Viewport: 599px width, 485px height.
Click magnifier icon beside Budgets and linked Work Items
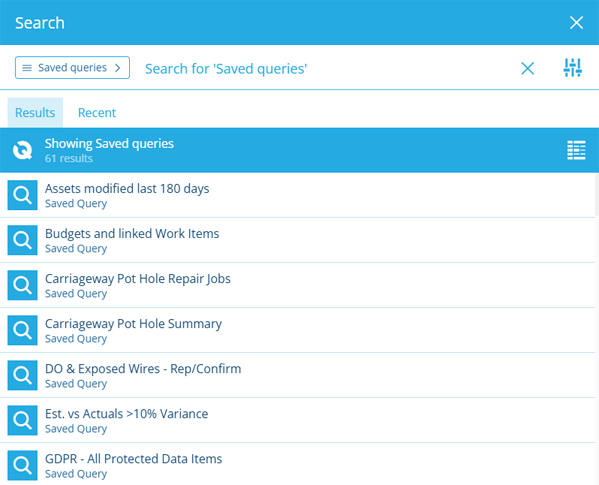(23, 240)
